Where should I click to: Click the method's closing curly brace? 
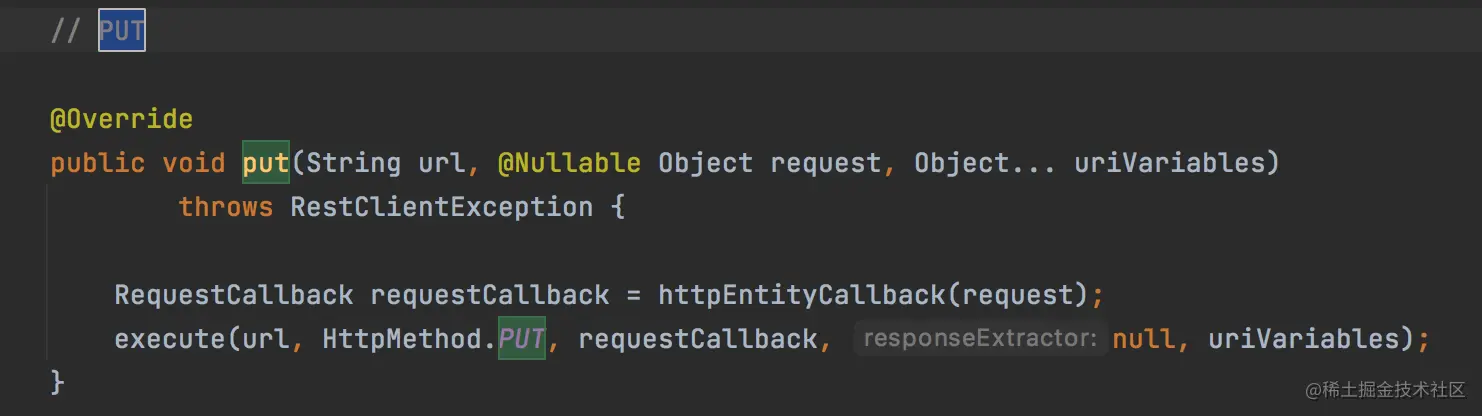pos(57,382)
